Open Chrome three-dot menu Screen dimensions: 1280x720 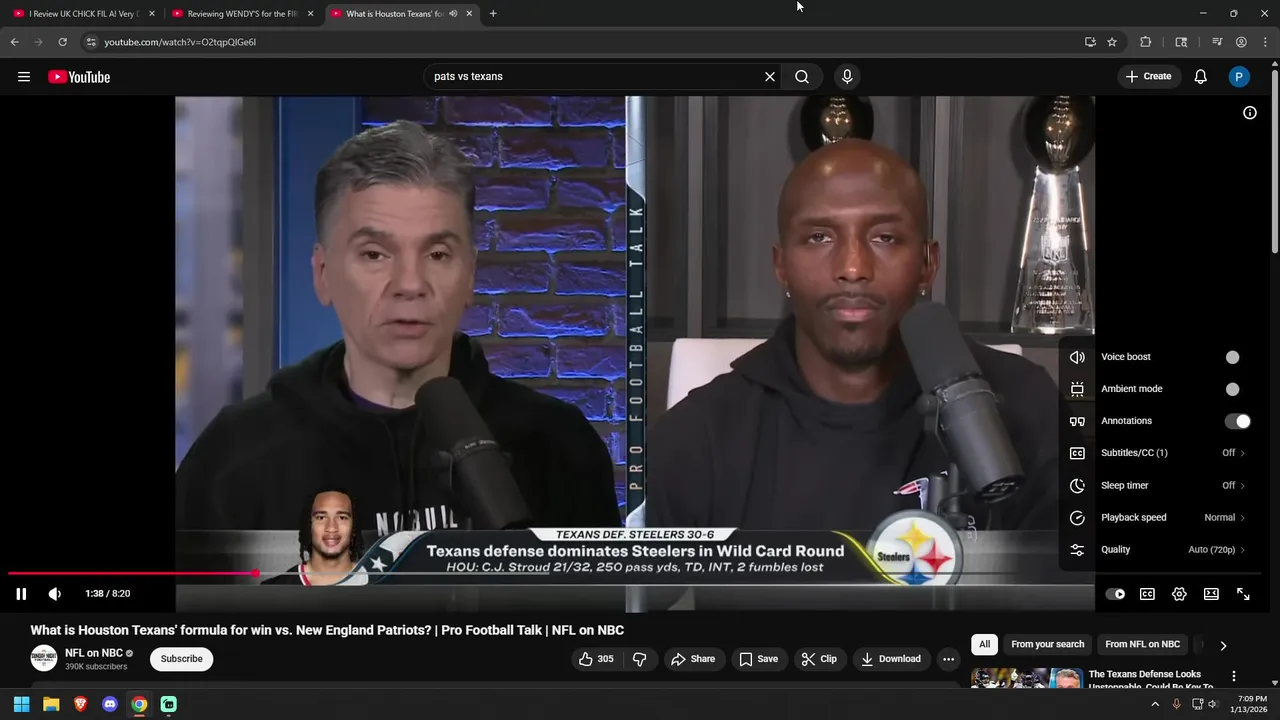tap(1266, 42)
